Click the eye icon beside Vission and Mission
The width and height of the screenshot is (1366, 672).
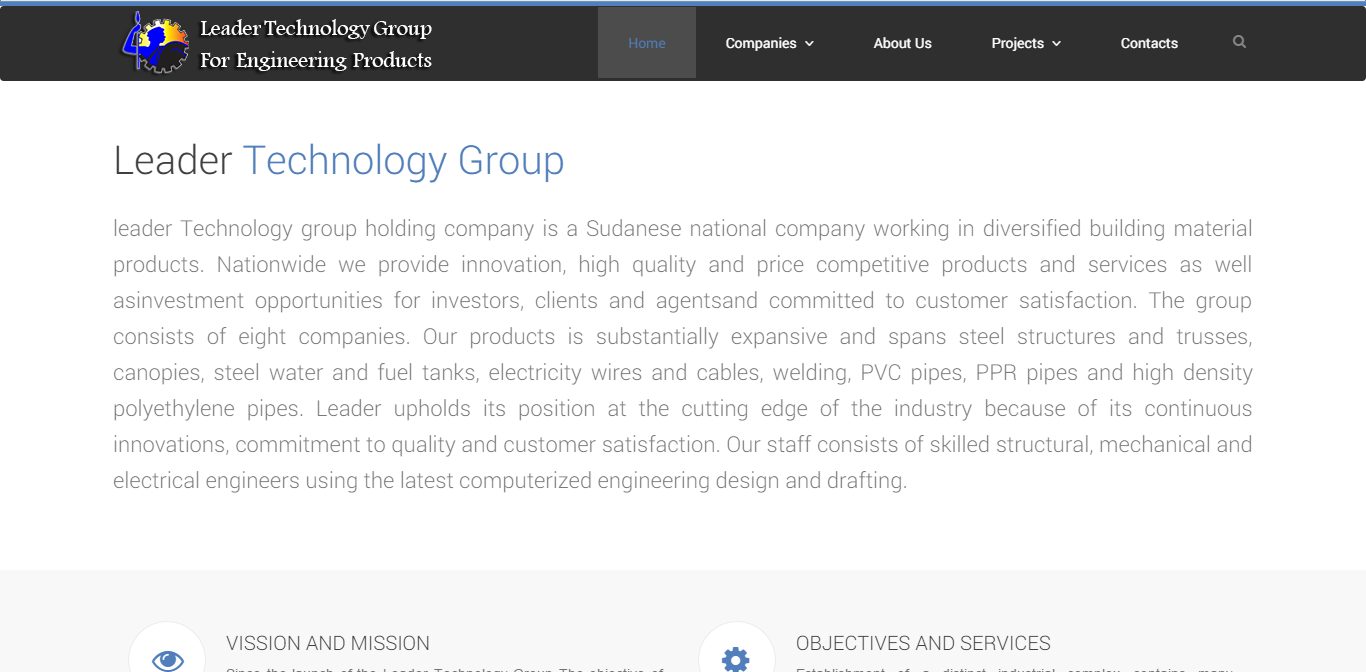point(168,658)
